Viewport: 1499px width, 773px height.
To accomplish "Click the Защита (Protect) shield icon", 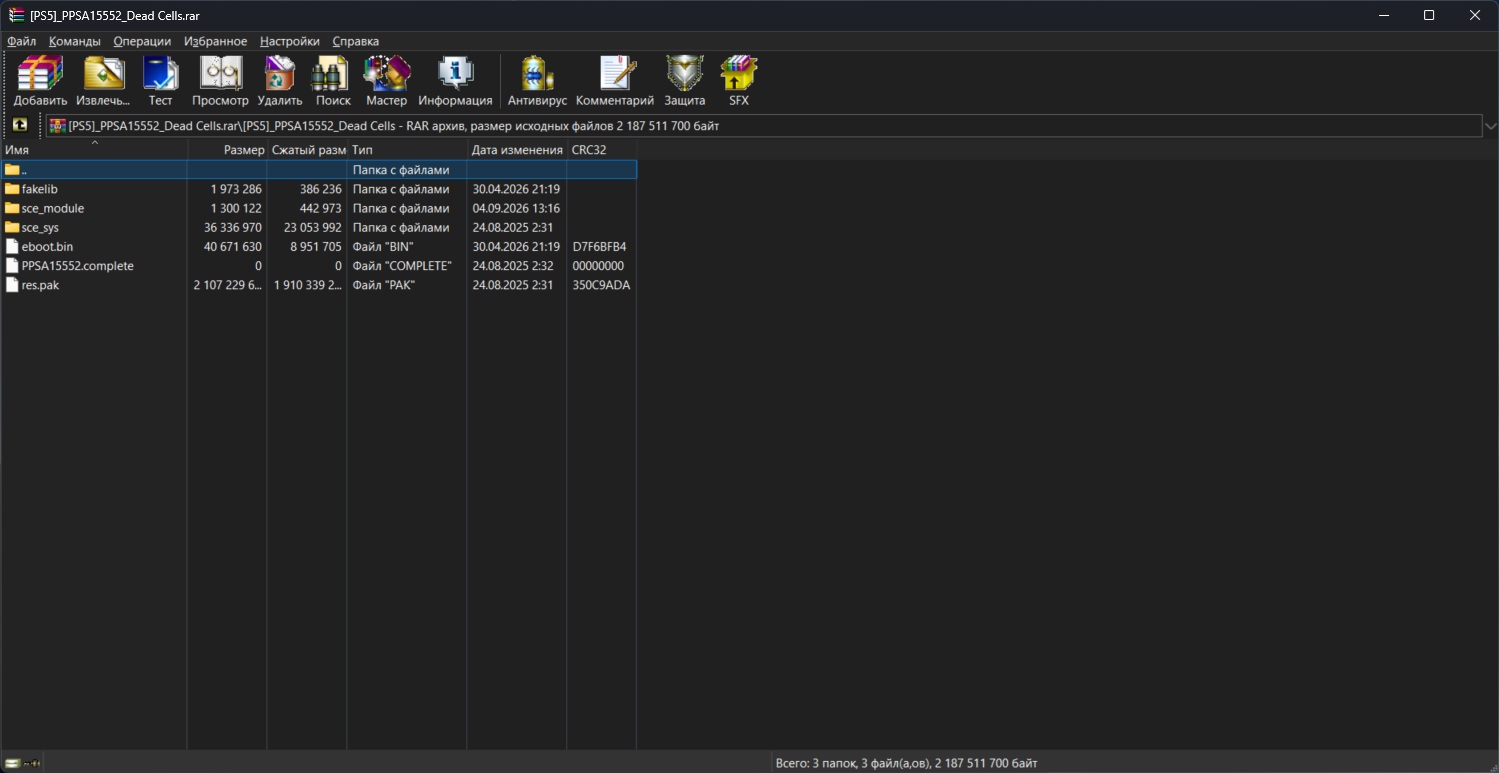I will click(x=685, y=81).
